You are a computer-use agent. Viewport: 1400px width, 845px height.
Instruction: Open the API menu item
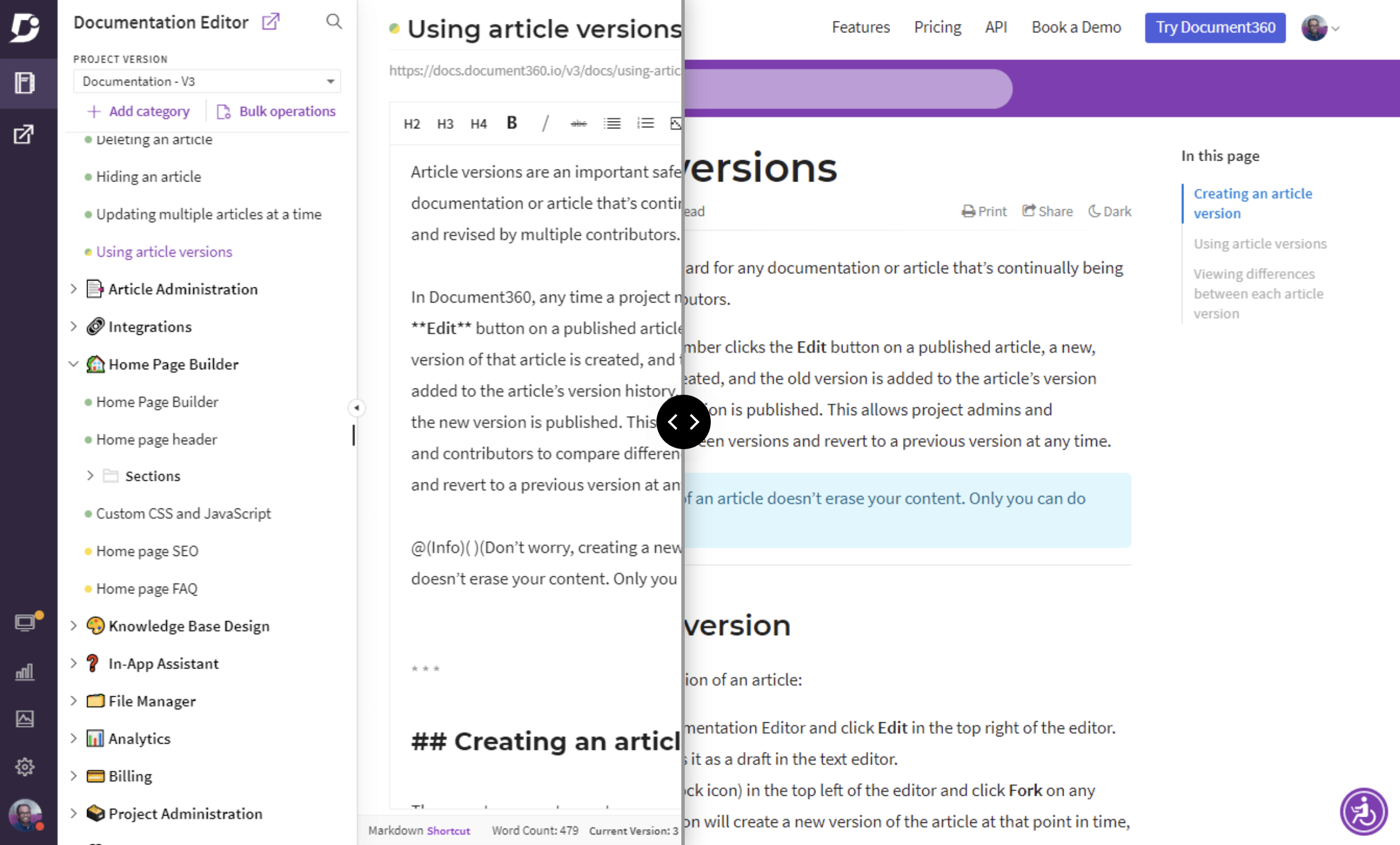coord(996,27)
